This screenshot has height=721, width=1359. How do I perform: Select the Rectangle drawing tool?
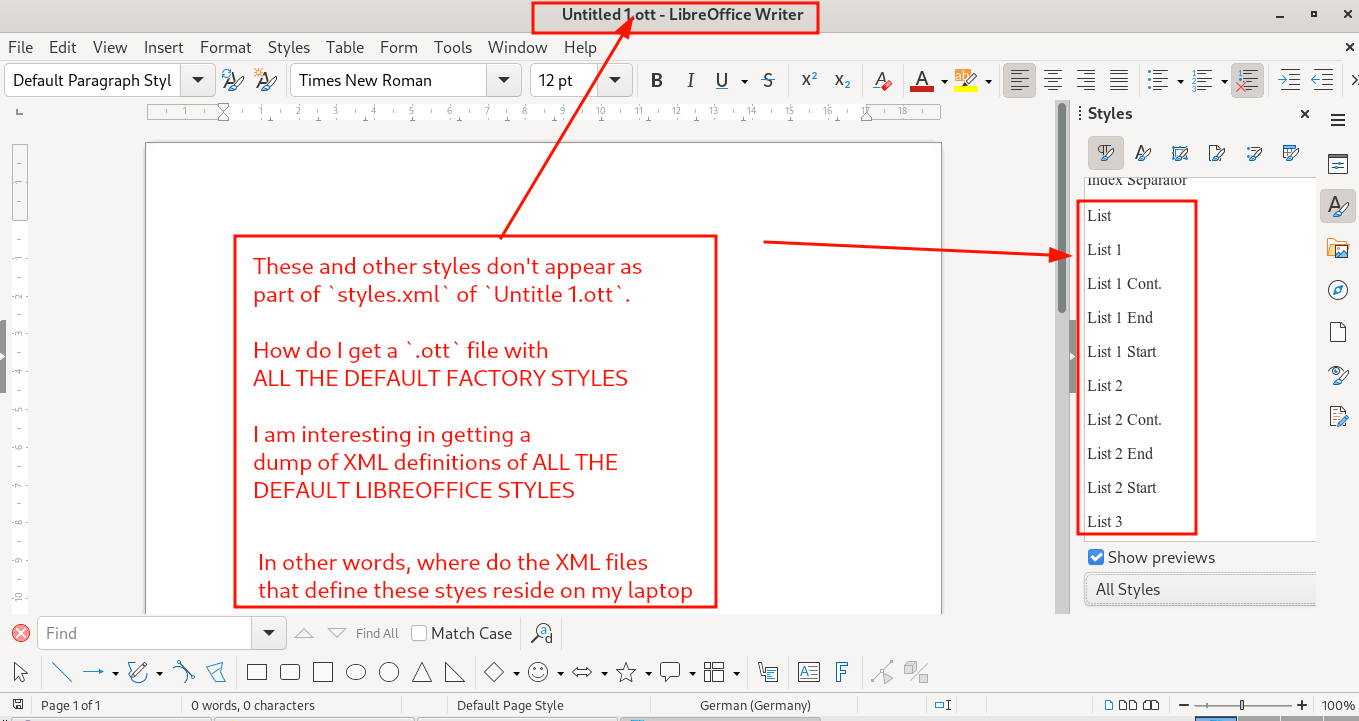point(257,672)
